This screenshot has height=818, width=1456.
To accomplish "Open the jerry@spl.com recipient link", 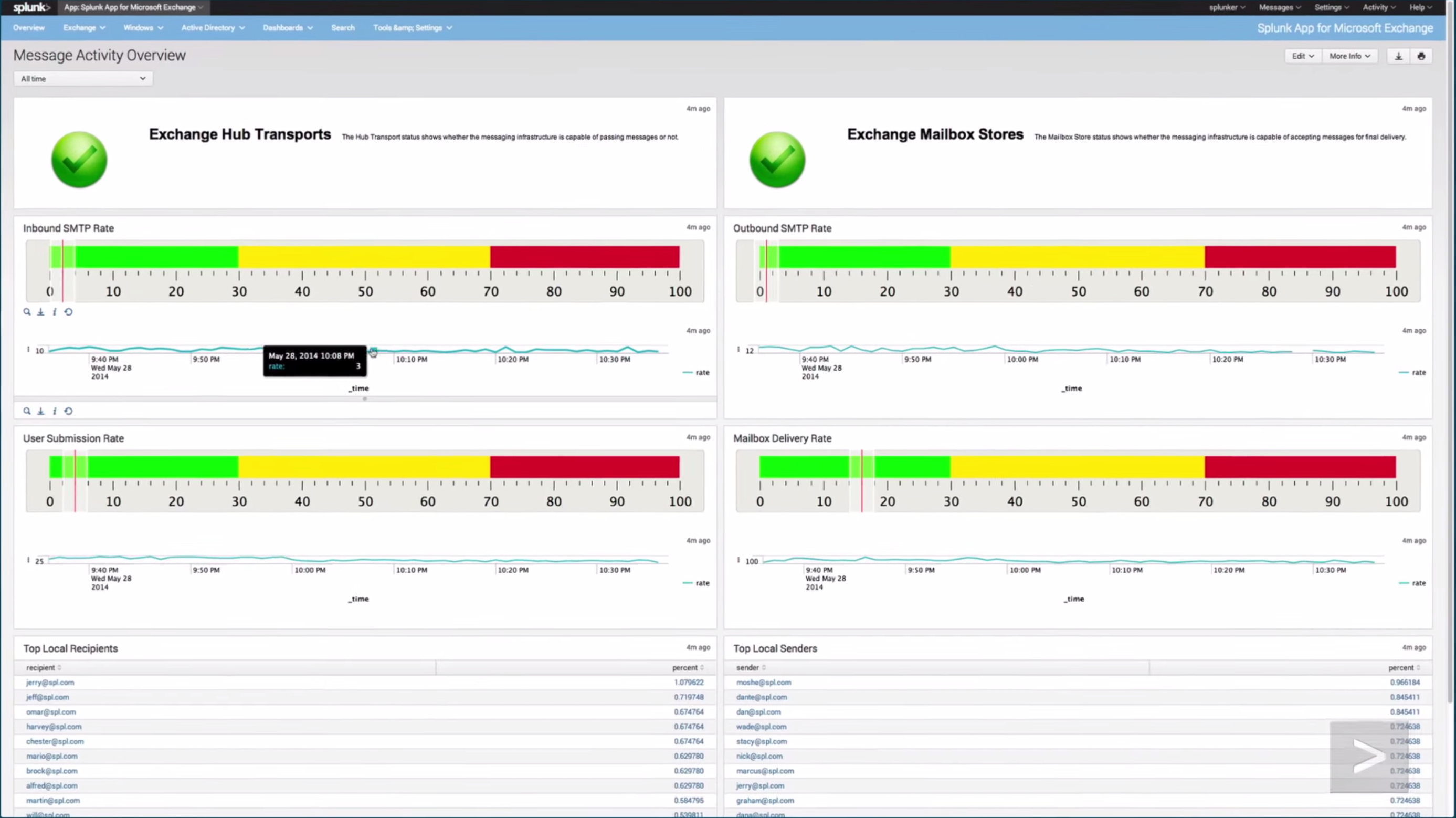I will click(50, 683).
